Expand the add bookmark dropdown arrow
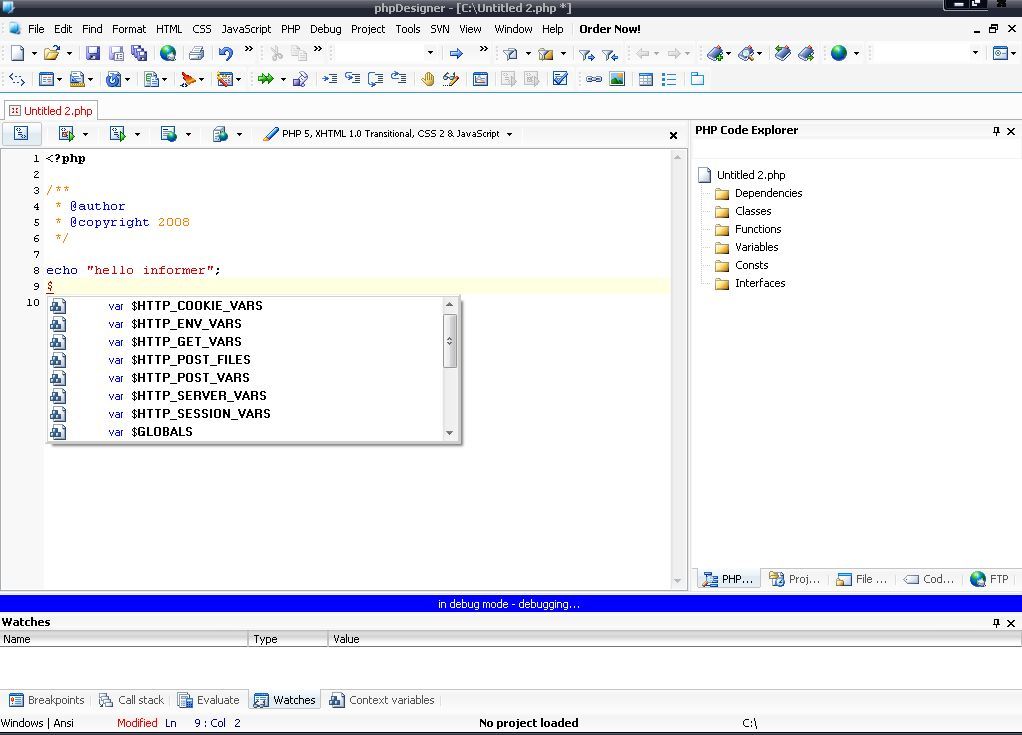 [x=728, y=53]
